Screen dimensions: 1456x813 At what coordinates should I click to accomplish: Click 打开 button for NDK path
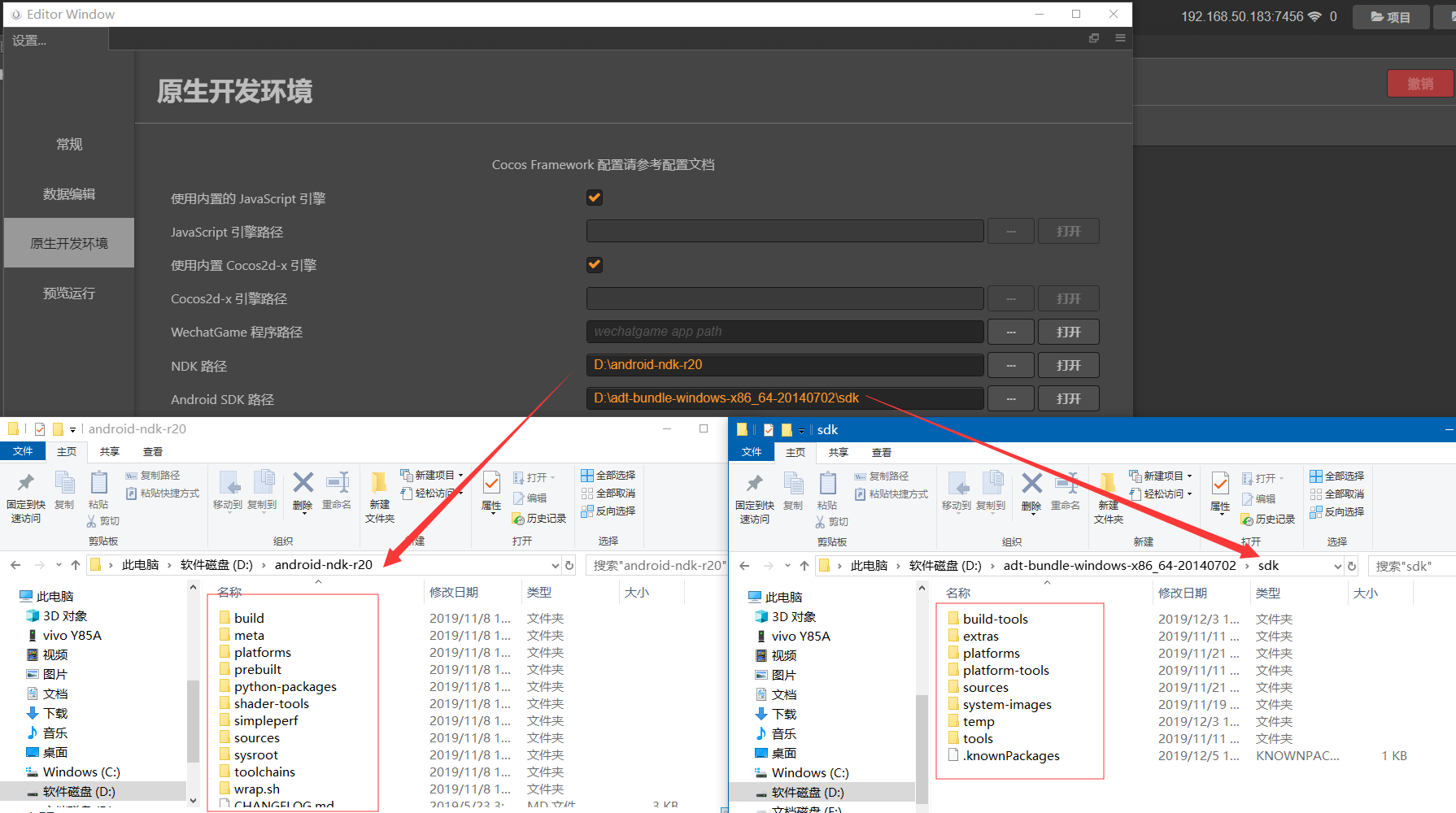click(1069, 365)
